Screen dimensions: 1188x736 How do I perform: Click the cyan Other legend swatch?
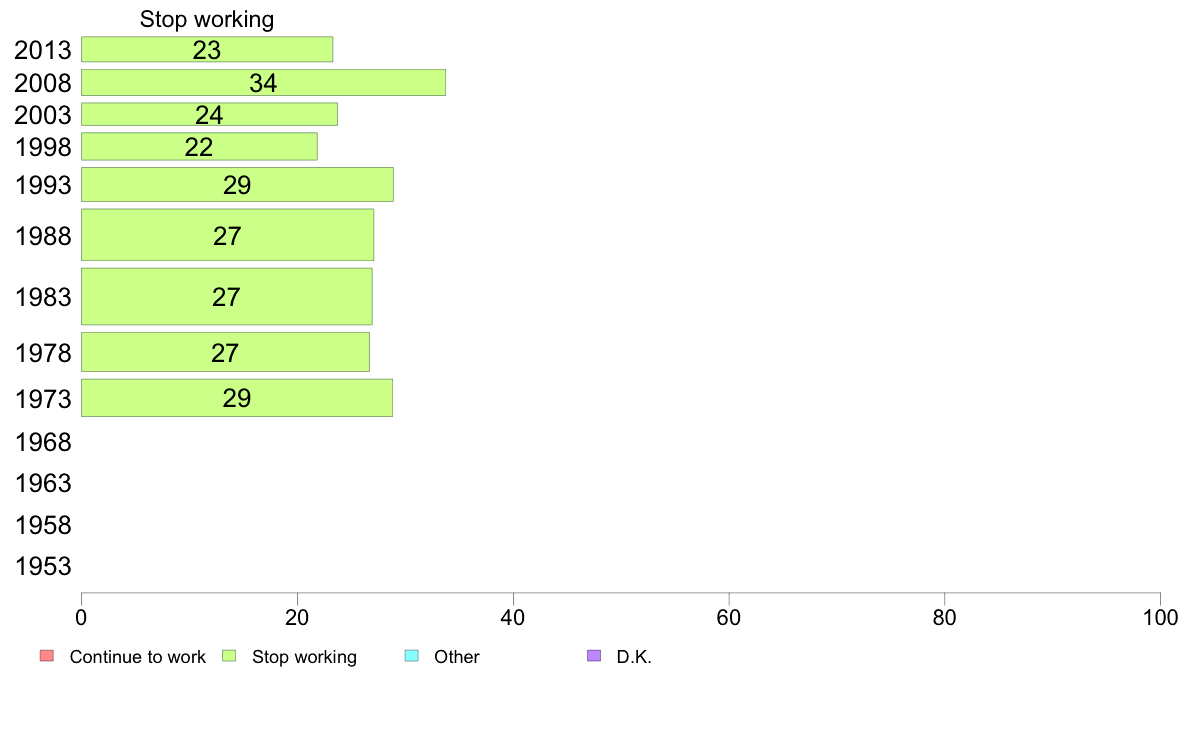[x=411, y=656]
